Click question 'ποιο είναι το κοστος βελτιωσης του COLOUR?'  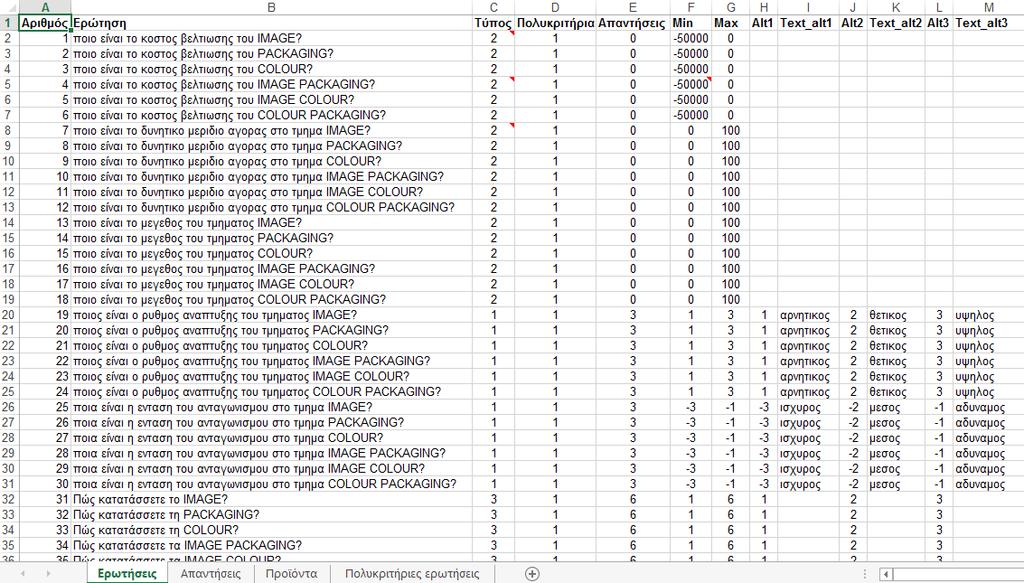(272, 69)
